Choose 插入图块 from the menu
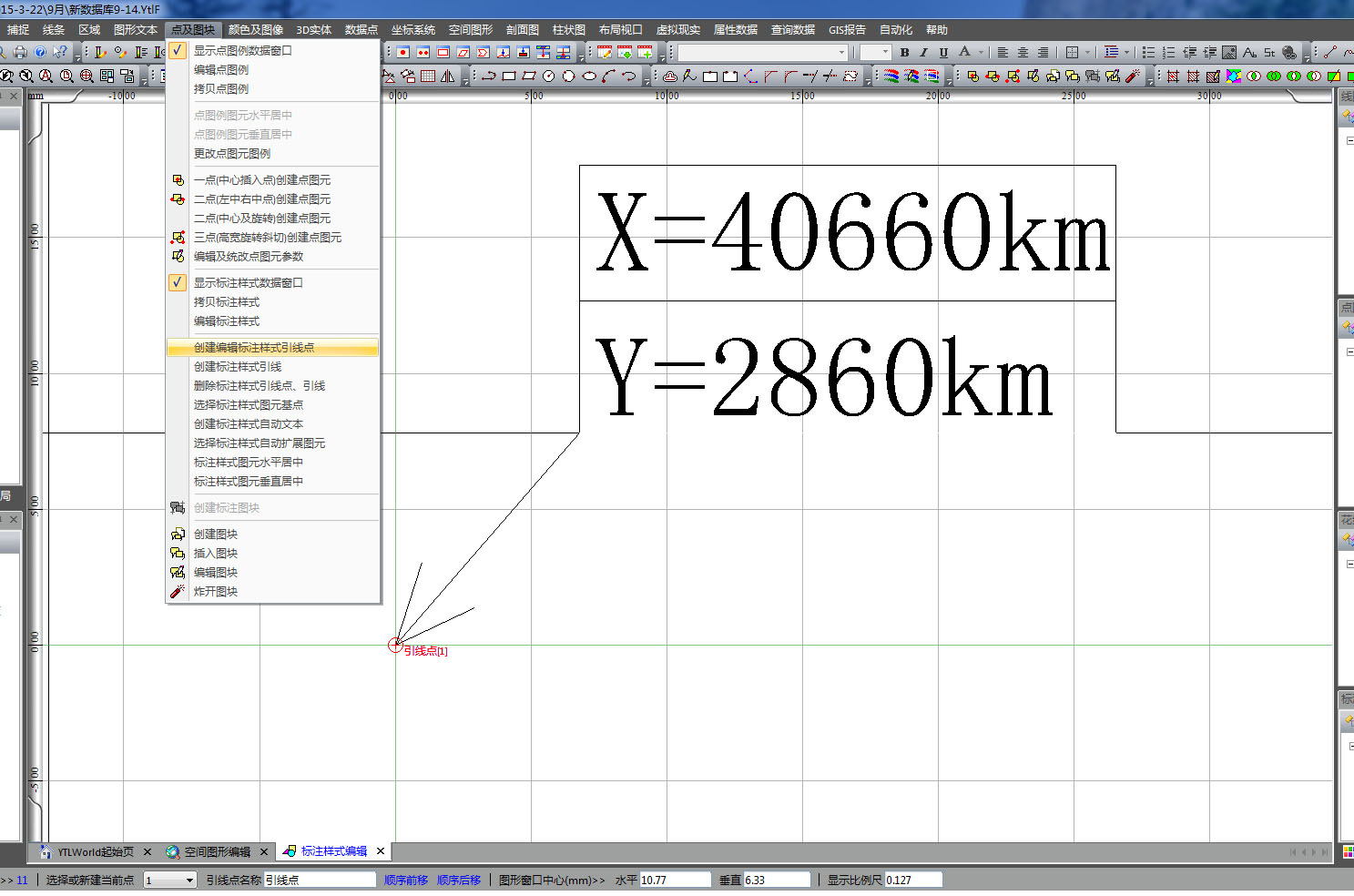The width and height of the screenshot is (1354, 896). point(272,554)
